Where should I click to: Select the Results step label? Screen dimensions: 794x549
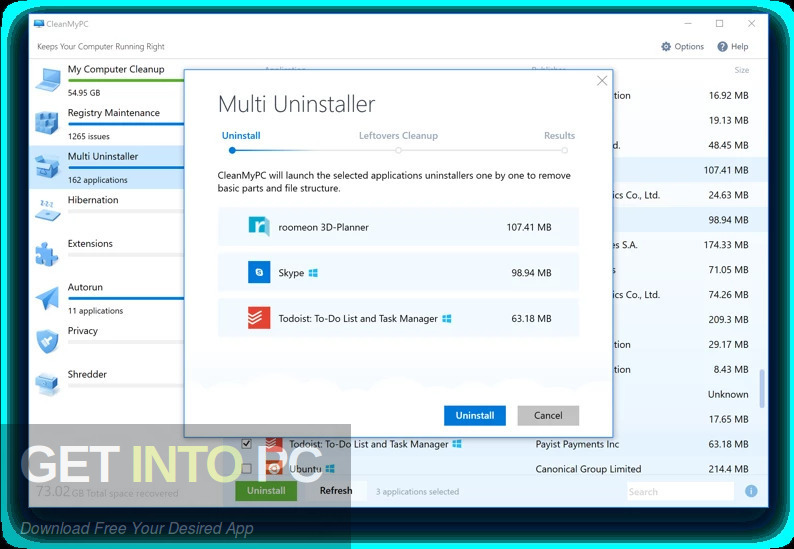tap(559, 136)
